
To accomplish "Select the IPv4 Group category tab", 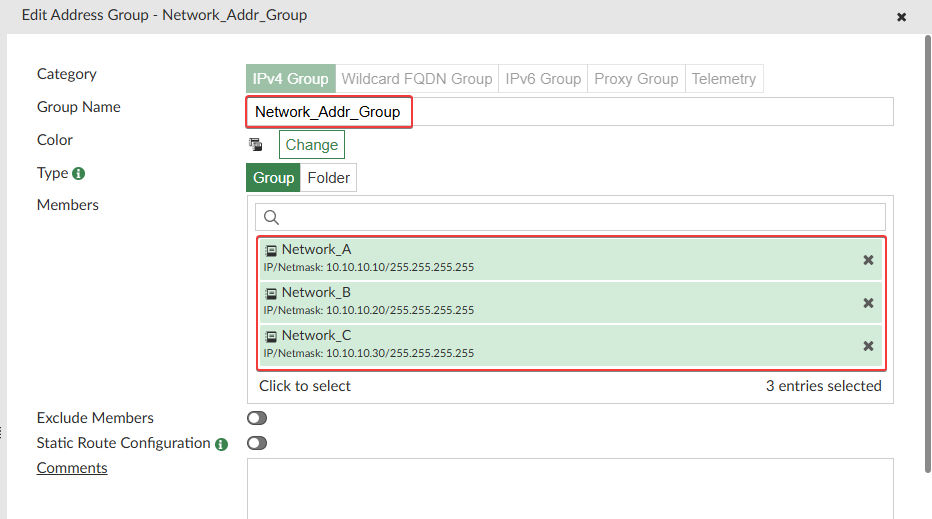I will coord(291,78).
